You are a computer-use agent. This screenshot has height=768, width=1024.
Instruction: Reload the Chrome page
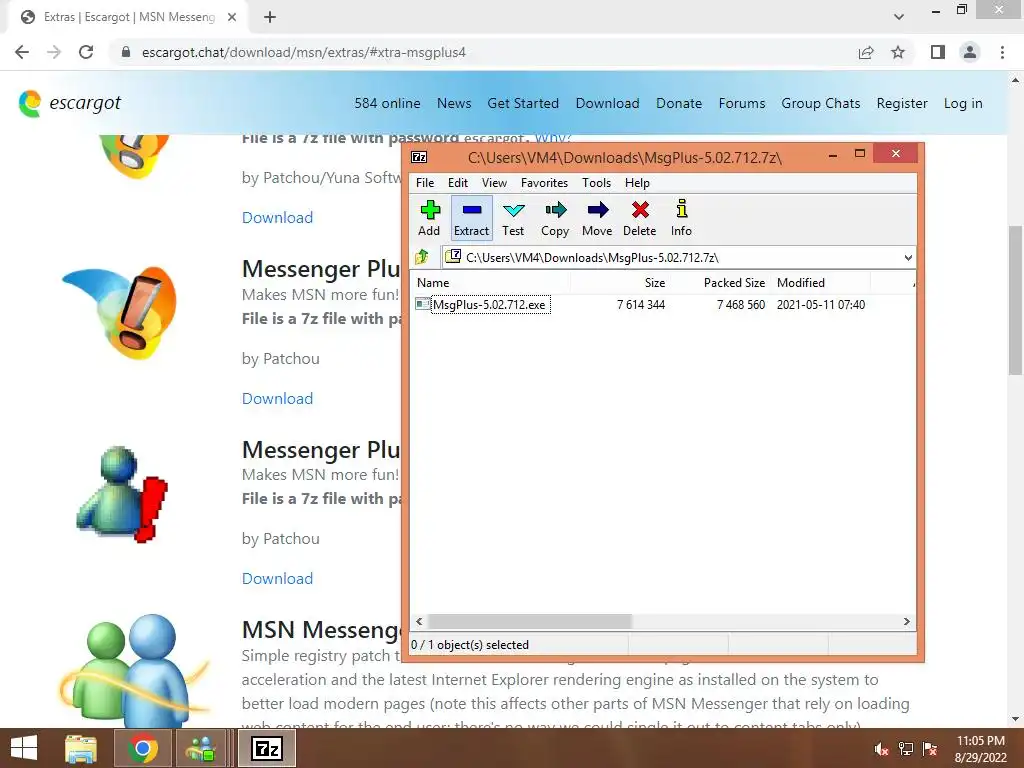[86, 52]
